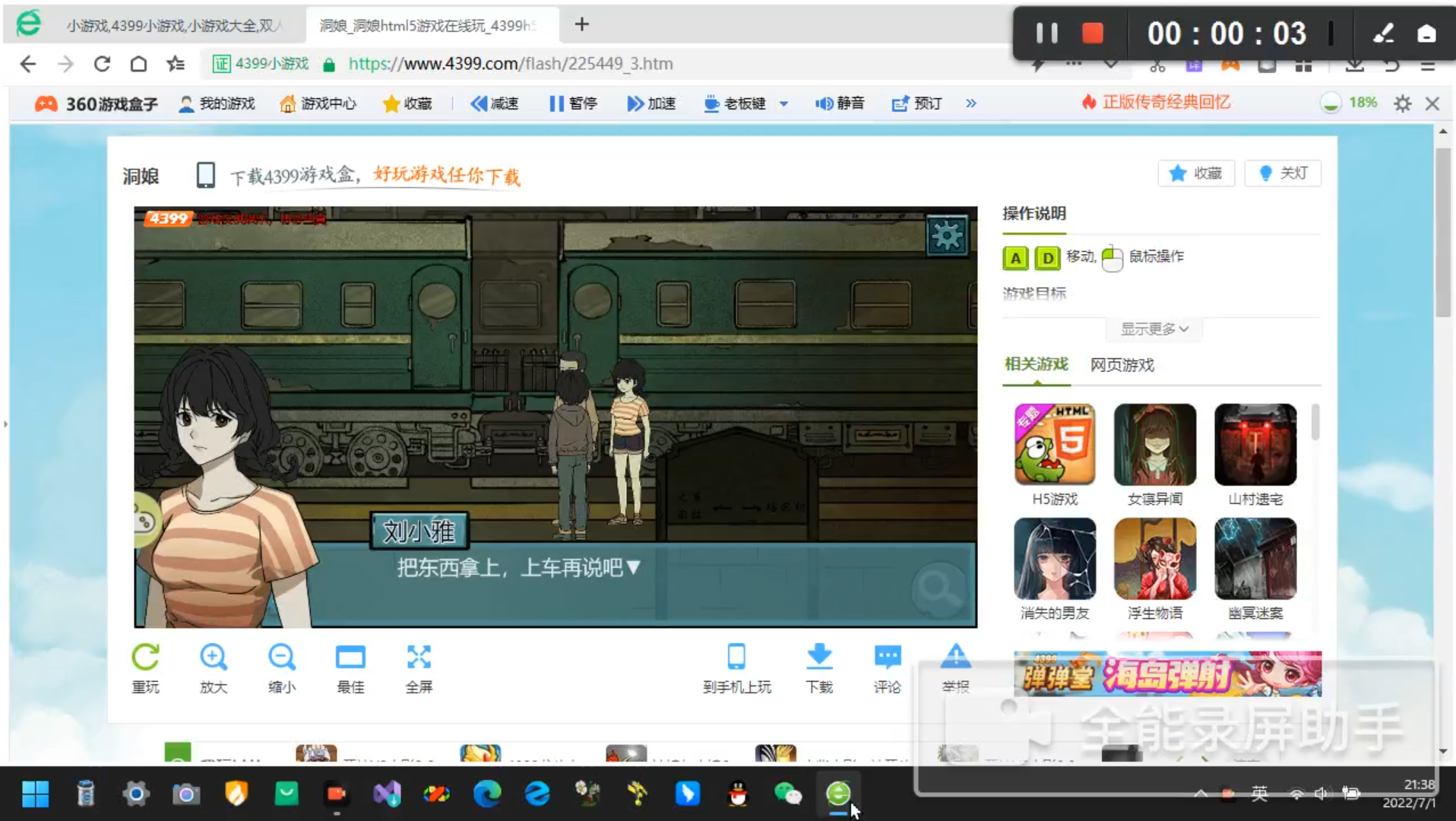Speed up game with 加速
This screenshot has width=1456, height=821.
coord(651,103)
